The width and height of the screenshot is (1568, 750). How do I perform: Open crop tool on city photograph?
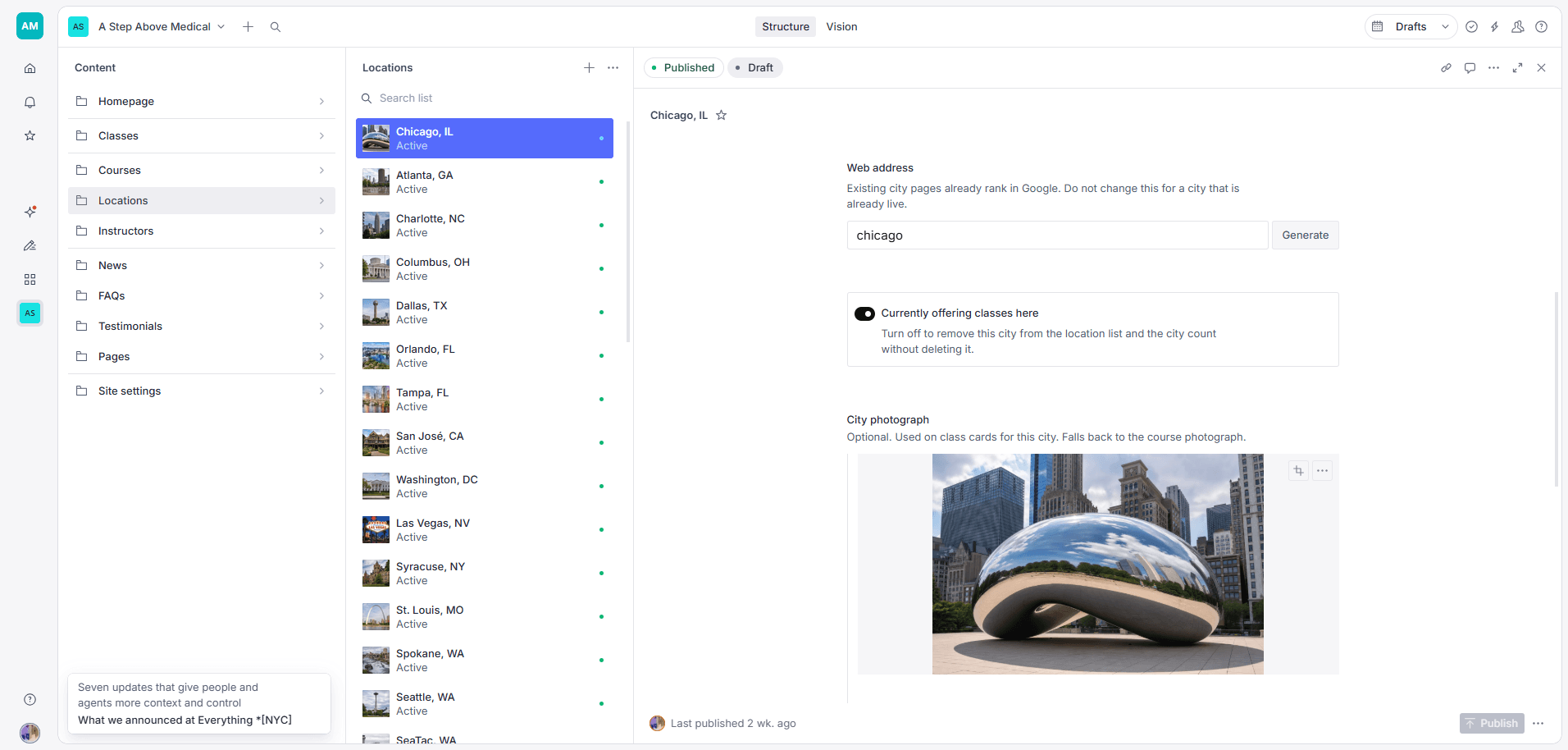coord(1298,470)
